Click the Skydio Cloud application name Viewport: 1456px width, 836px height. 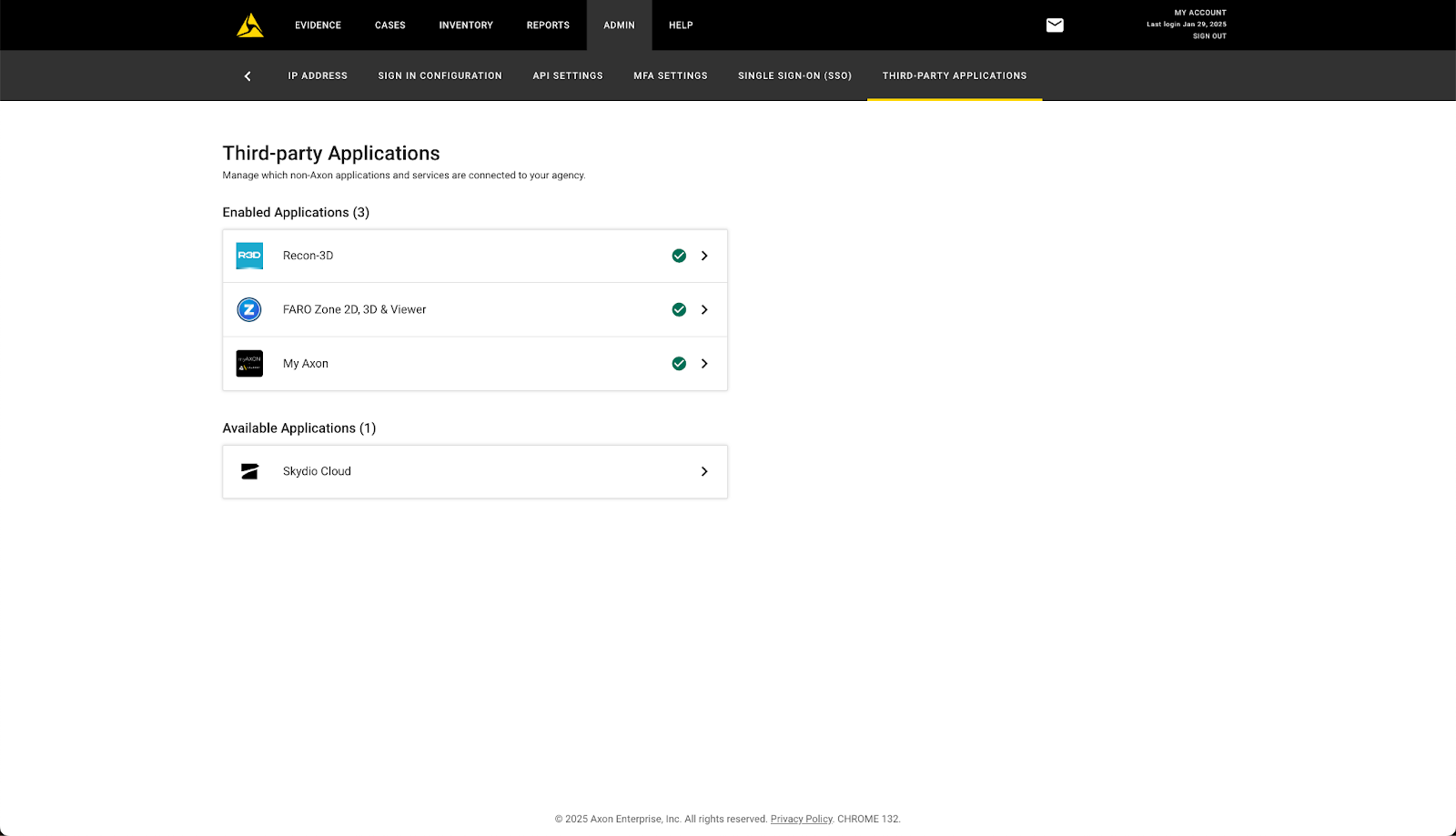317,471
